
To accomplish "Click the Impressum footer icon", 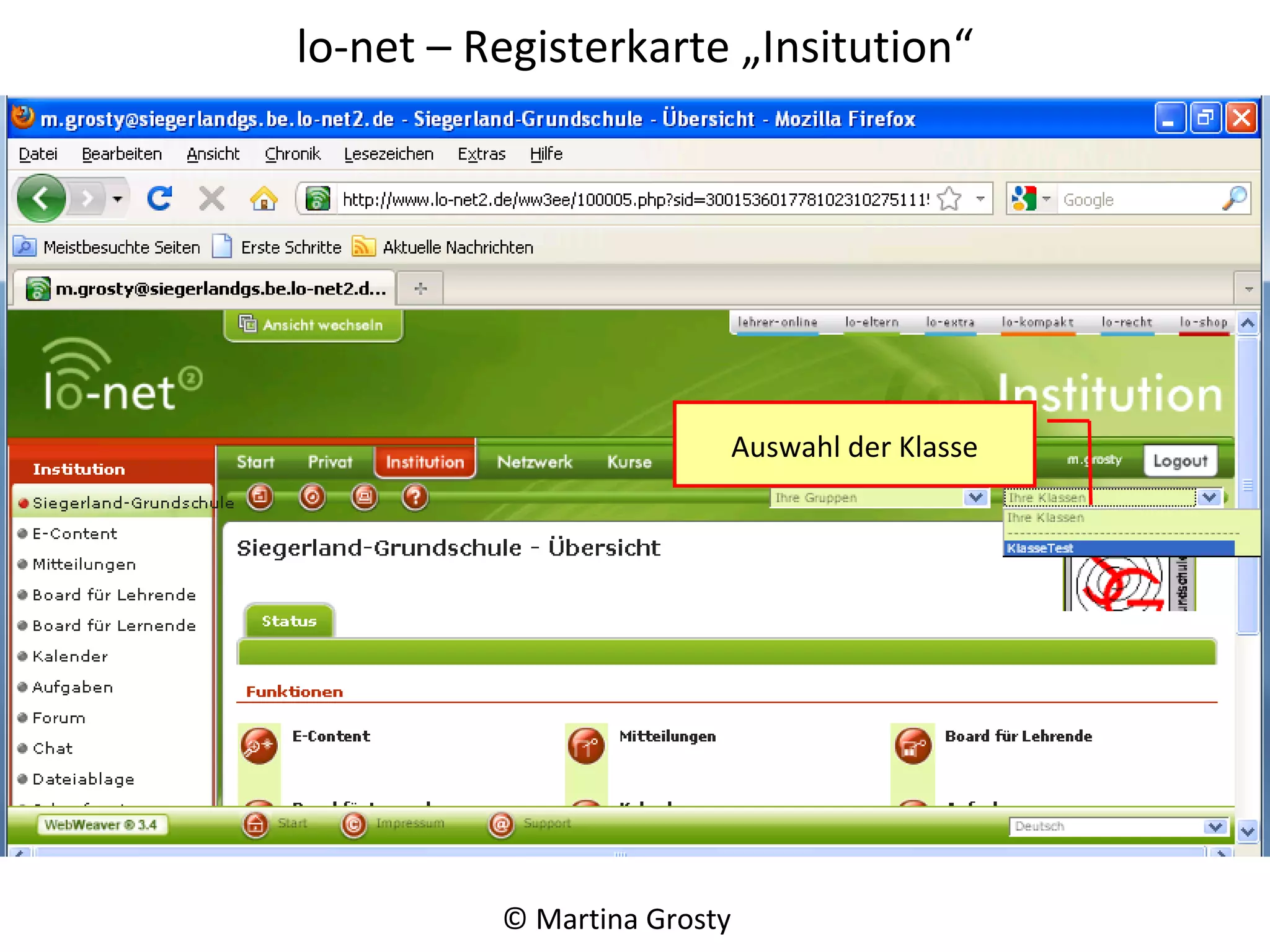I will (x=353, y=824).
